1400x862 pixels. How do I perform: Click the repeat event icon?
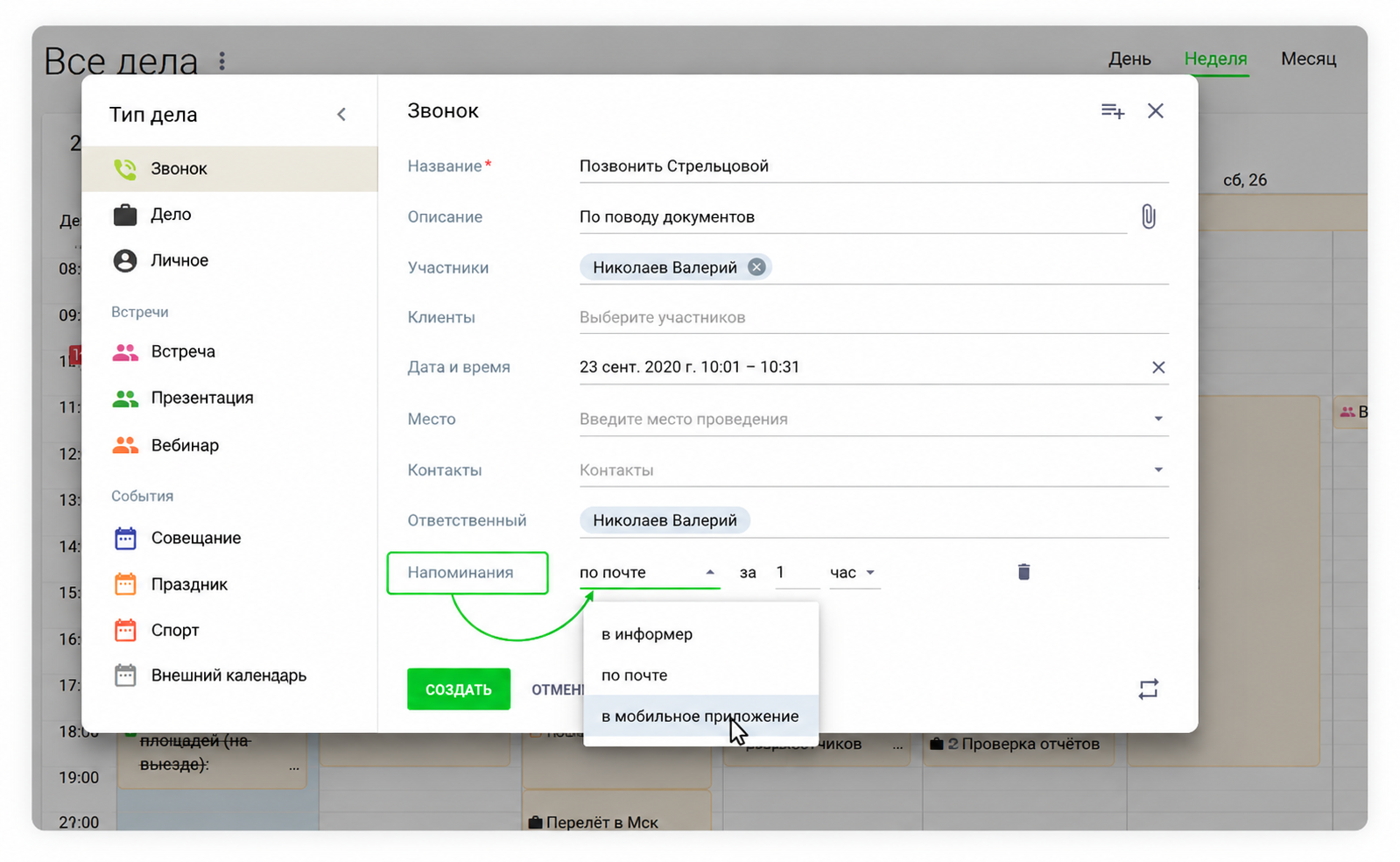[1148, 689]
